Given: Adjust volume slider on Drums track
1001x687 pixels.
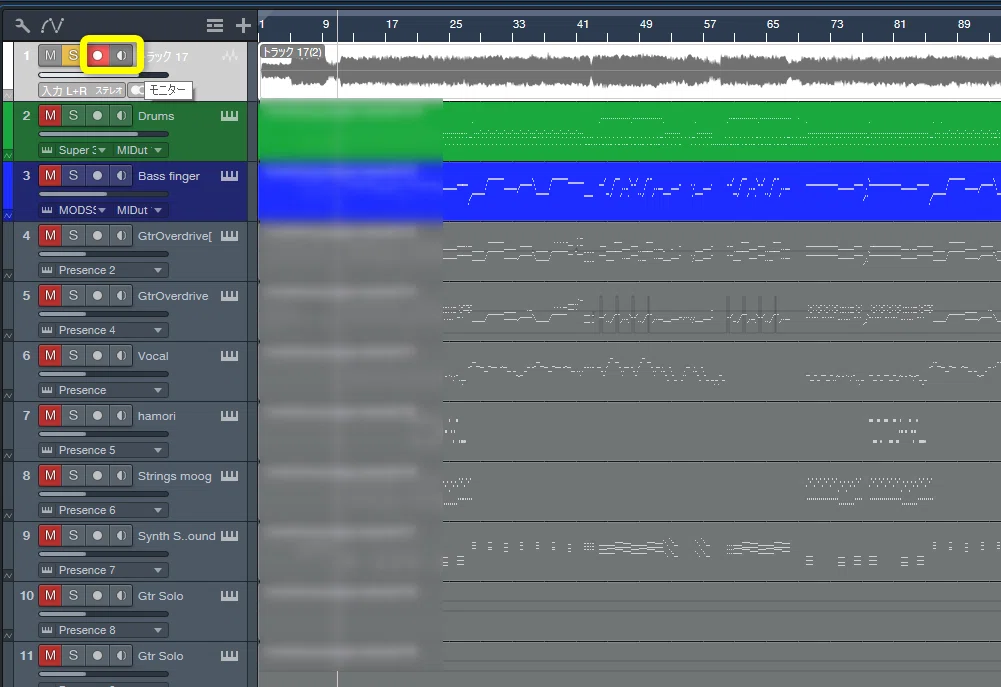Looking at the screenshot, I should [x=103, y=134].
